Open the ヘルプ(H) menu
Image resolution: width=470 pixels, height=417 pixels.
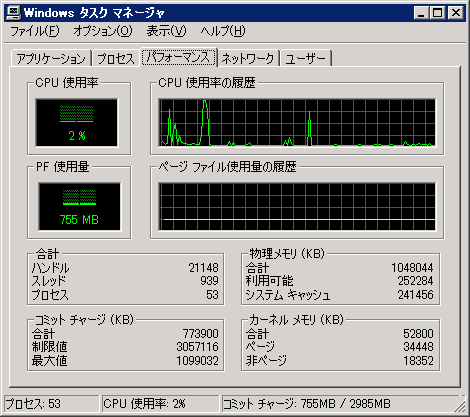pyautogui.click(x=223, y=31)
